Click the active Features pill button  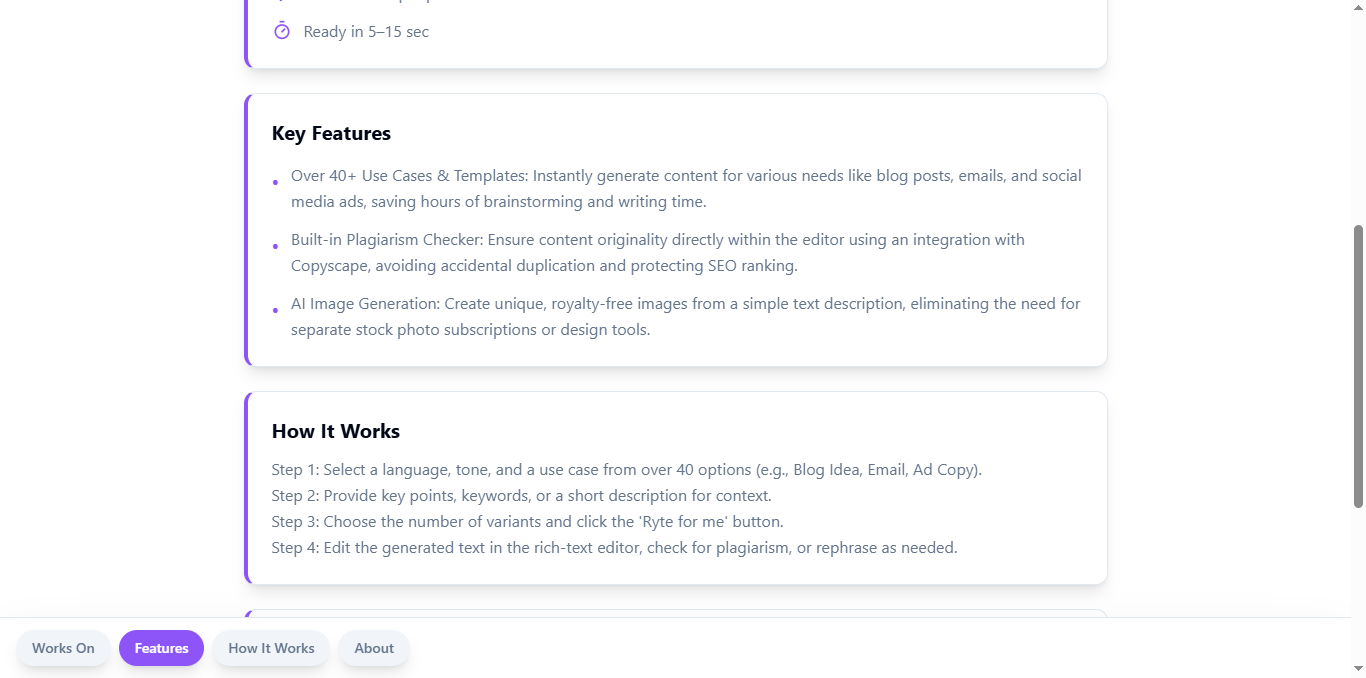click(161, 648)
